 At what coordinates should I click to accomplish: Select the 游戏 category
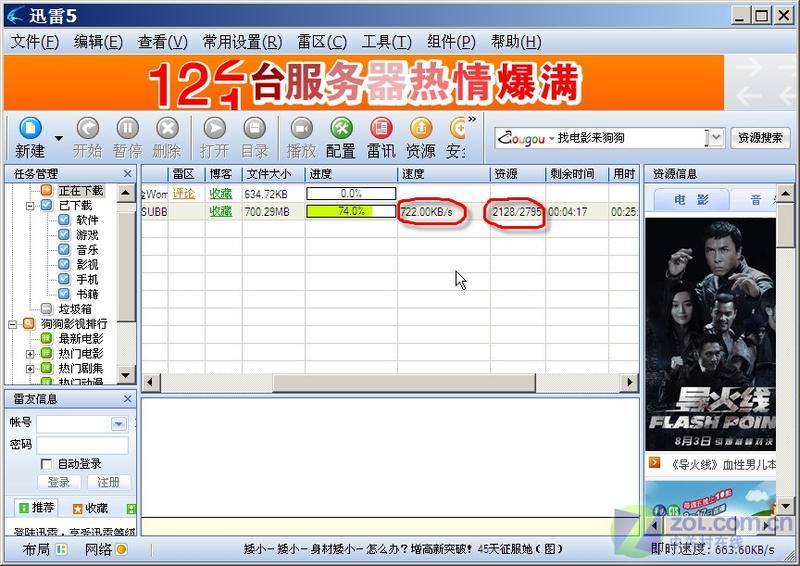(87, 235)
